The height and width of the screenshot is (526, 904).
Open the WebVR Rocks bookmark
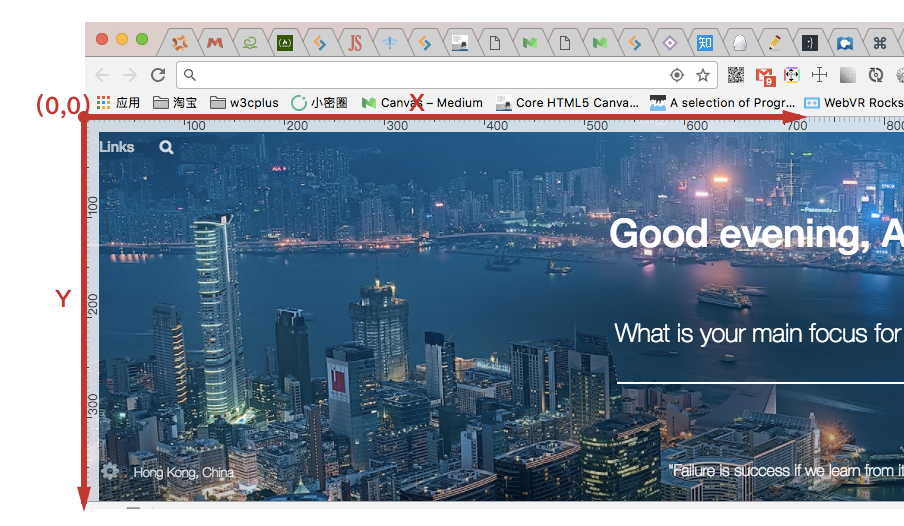(854, 103)
